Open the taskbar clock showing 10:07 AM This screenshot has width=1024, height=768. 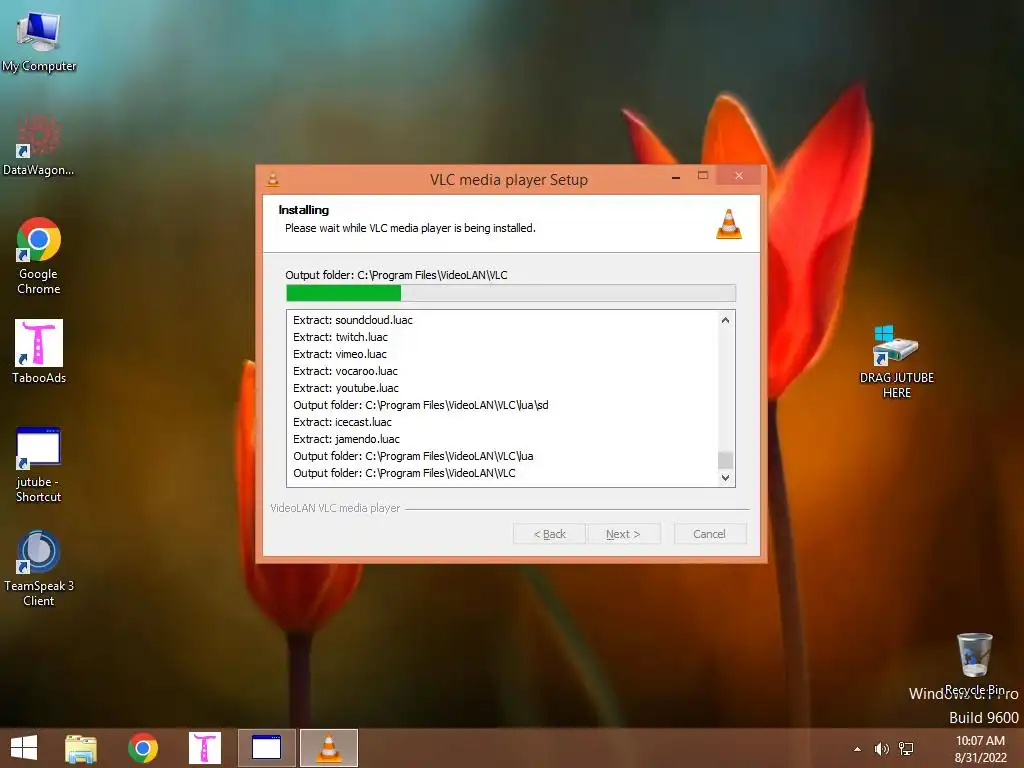pos(980,749)
